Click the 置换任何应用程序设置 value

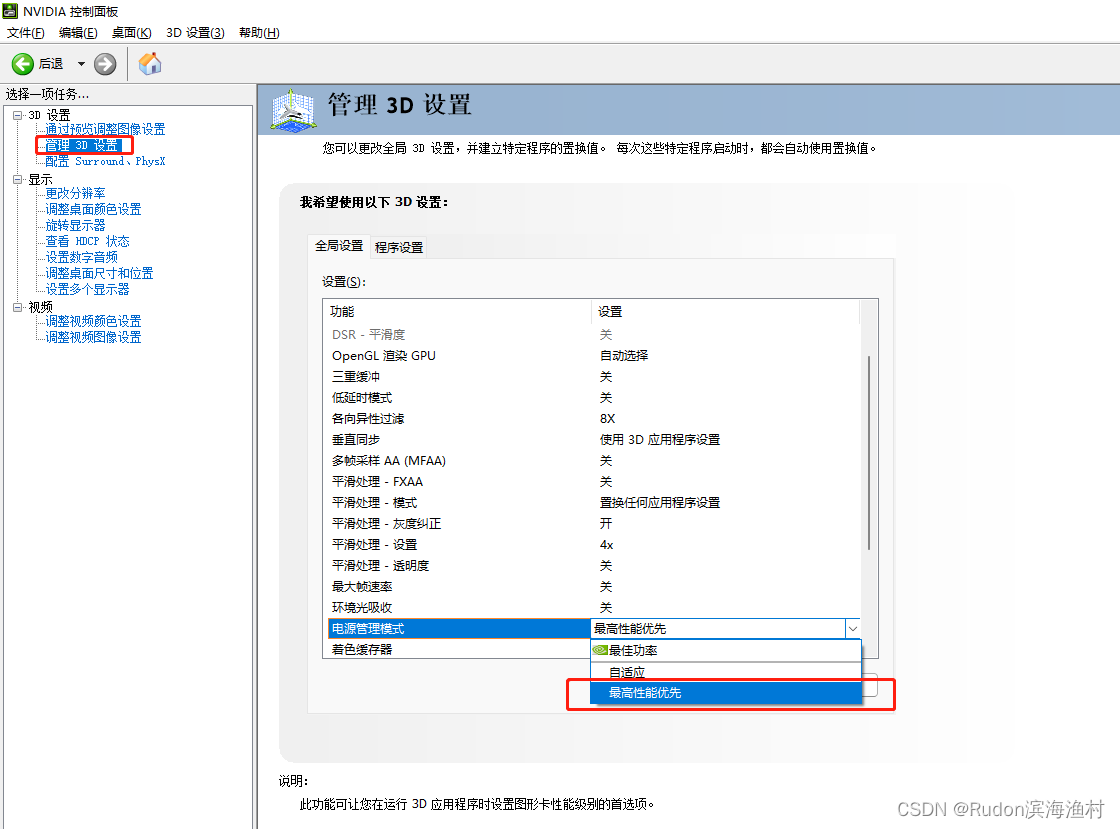[659, 503]
